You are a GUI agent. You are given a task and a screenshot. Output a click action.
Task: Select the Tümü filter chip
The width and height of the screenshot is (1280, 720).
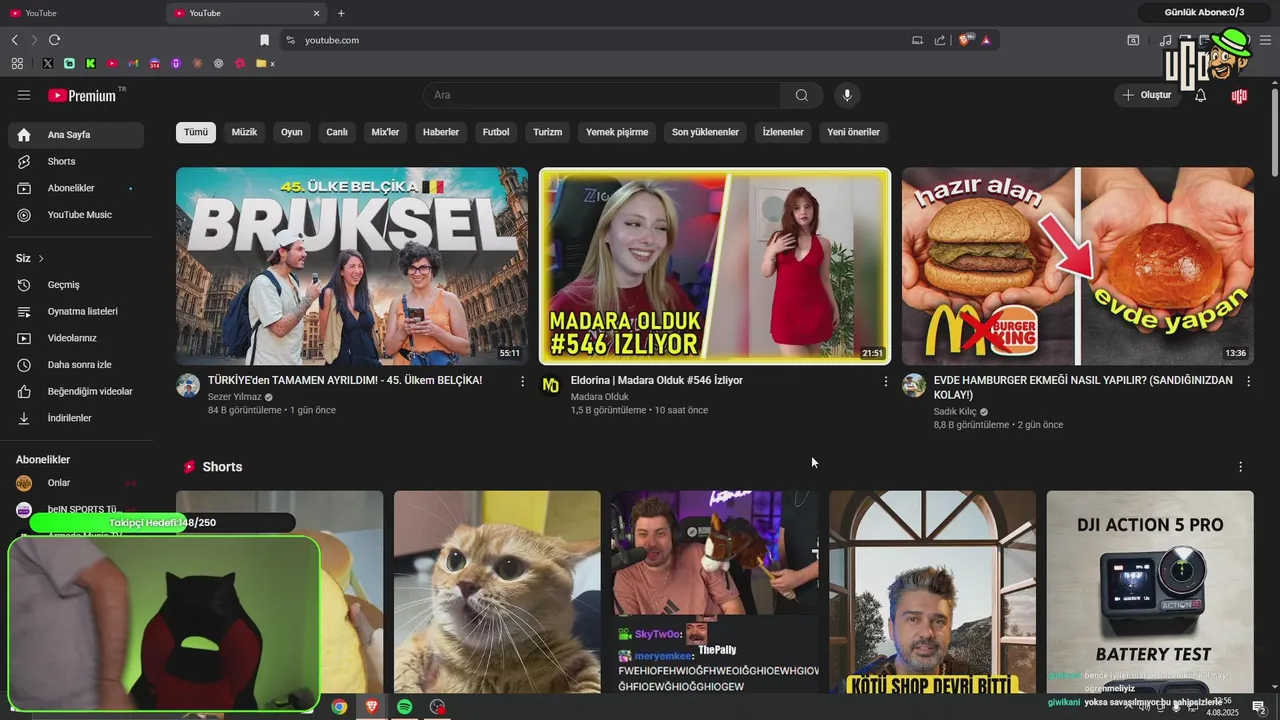(x=196, y=132)
